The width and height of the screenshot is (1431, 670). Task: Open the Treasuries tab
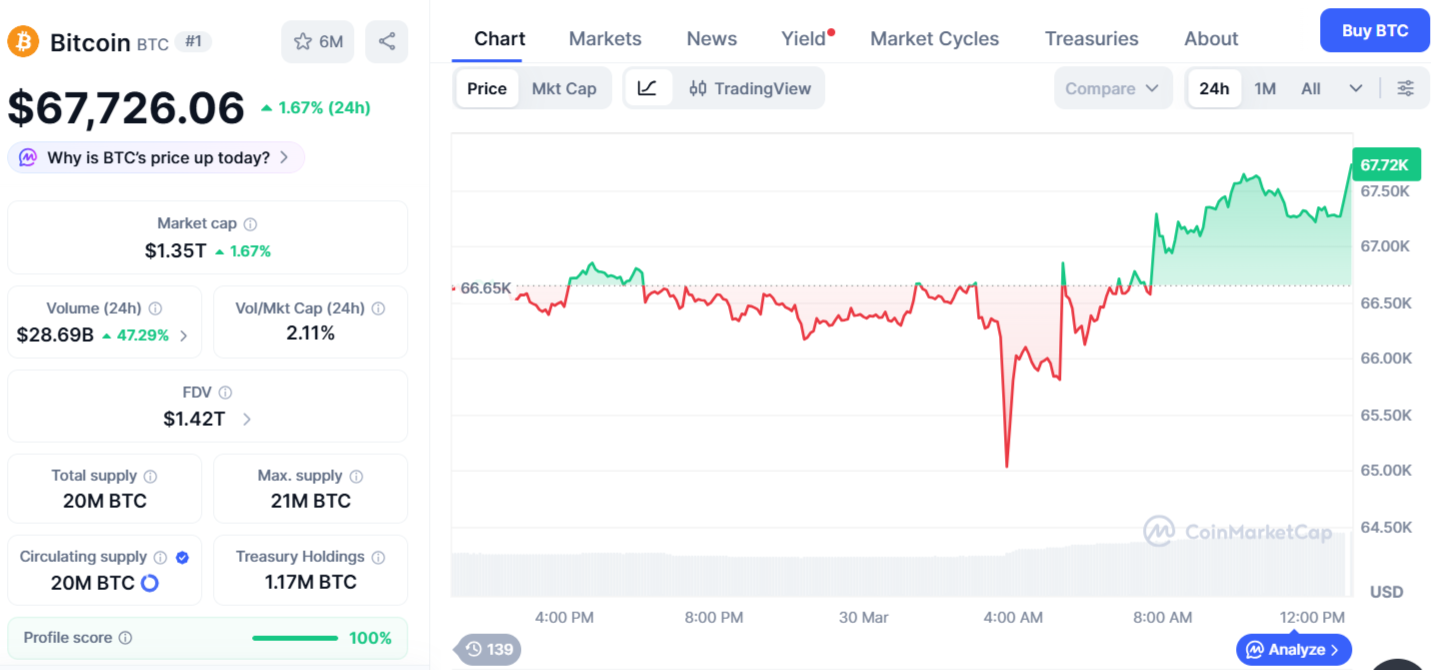[1091, 38]
